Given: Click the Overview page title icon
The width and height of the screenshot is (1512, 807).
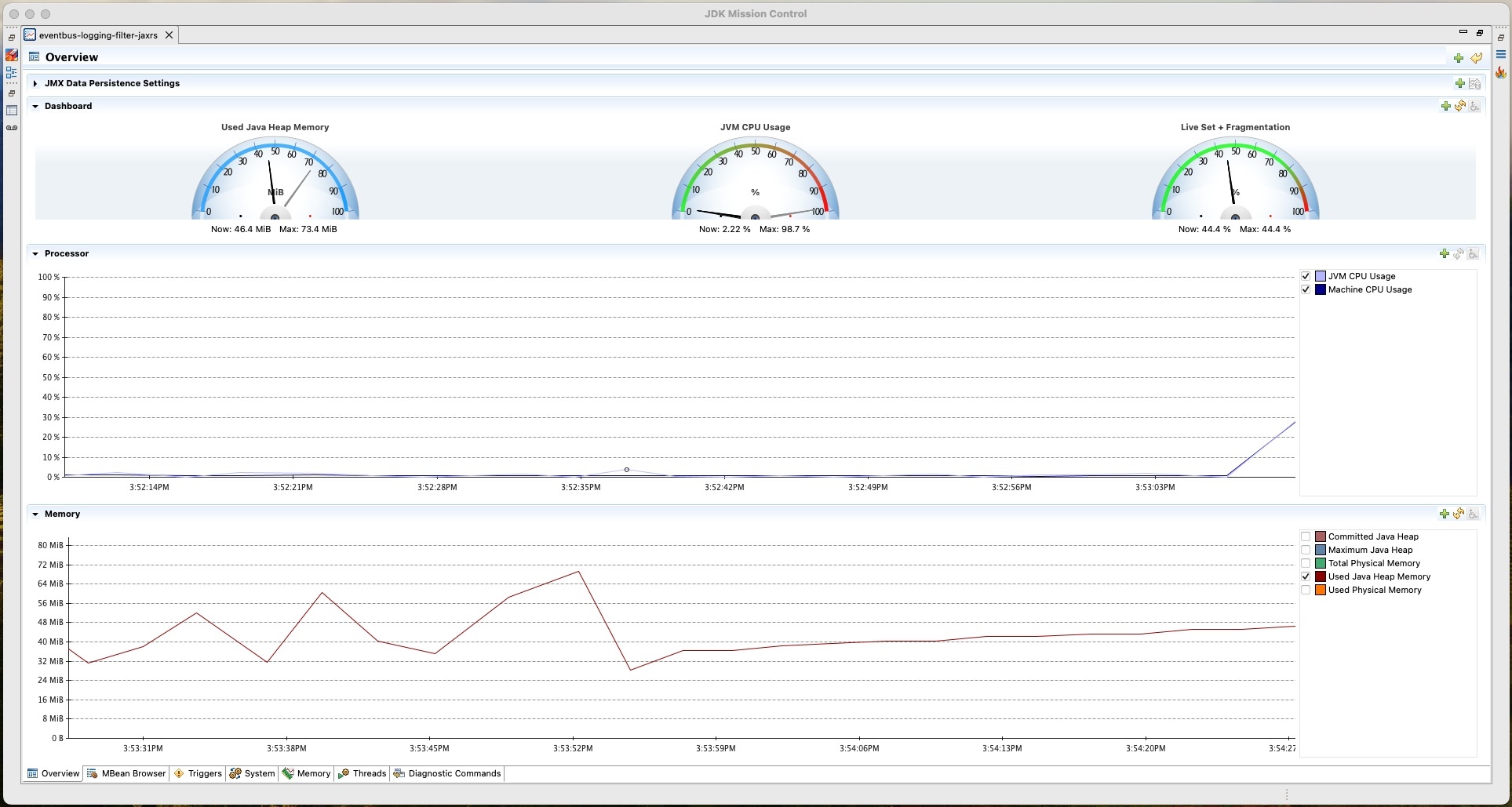Looking at the screenshot, I should [x=34, y=56].
